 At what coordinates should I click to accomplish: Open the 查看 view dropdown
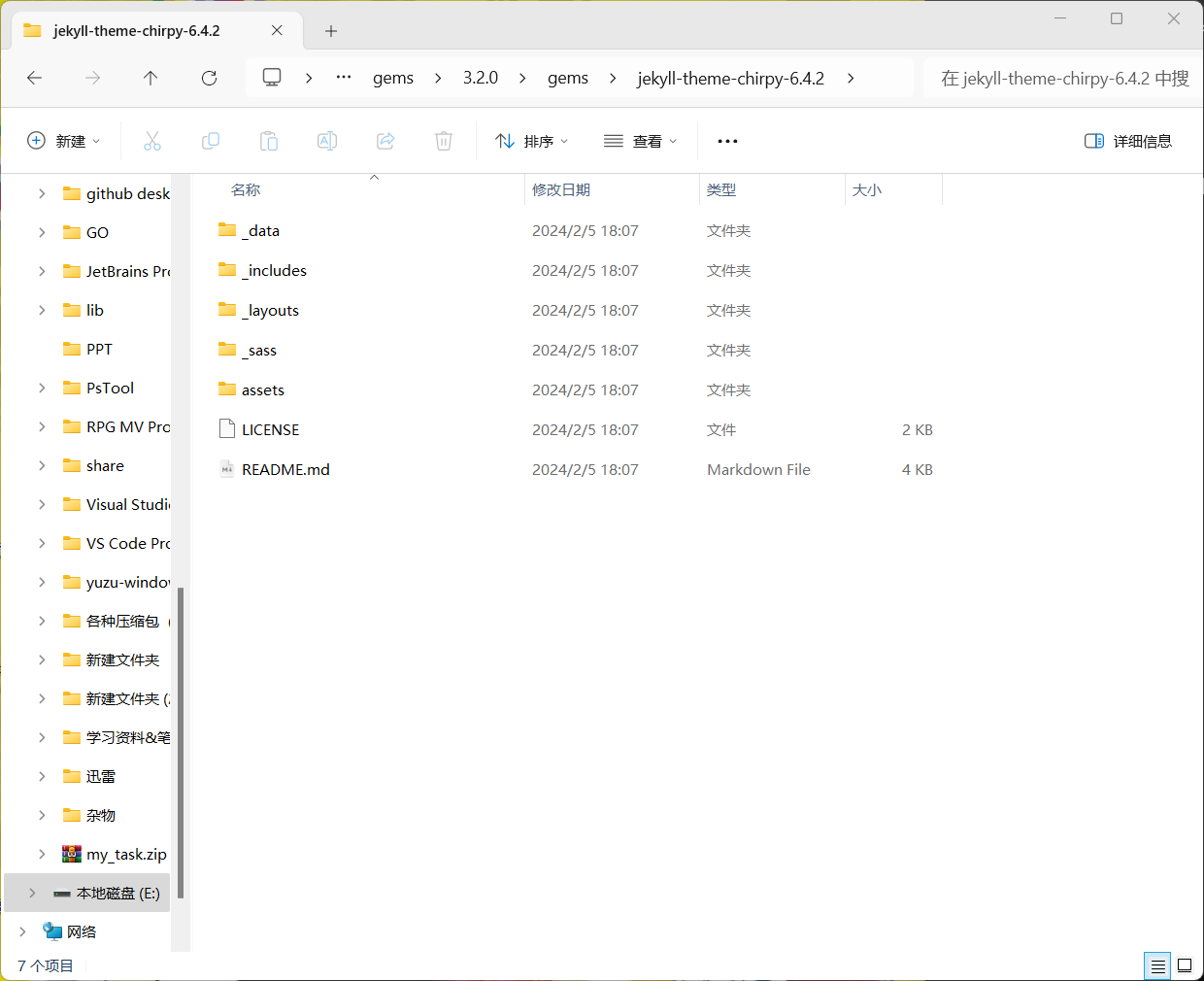[x=640, y=141]
